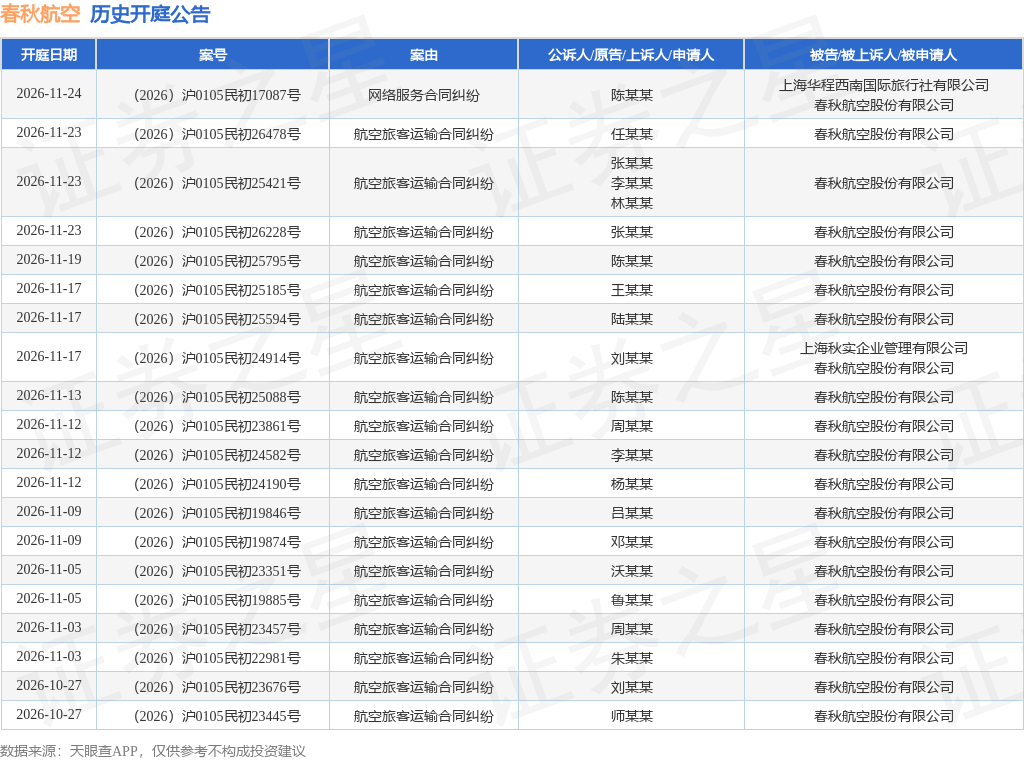Select 网络服务合同纠纷 case reason cell
Viewport: 1024px width, 760px height.
coord(424,95)
